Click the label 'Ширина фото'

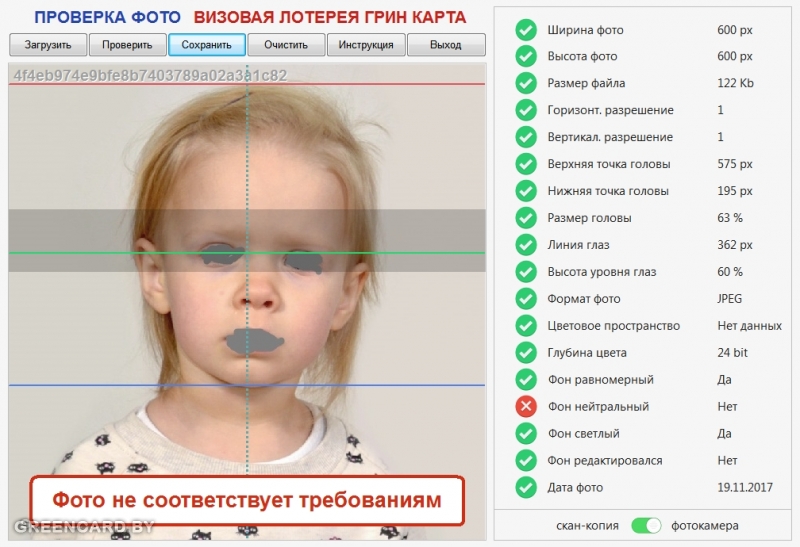585,30
